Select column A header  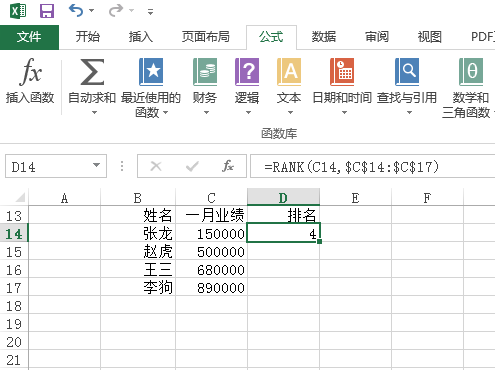point(64,198)
